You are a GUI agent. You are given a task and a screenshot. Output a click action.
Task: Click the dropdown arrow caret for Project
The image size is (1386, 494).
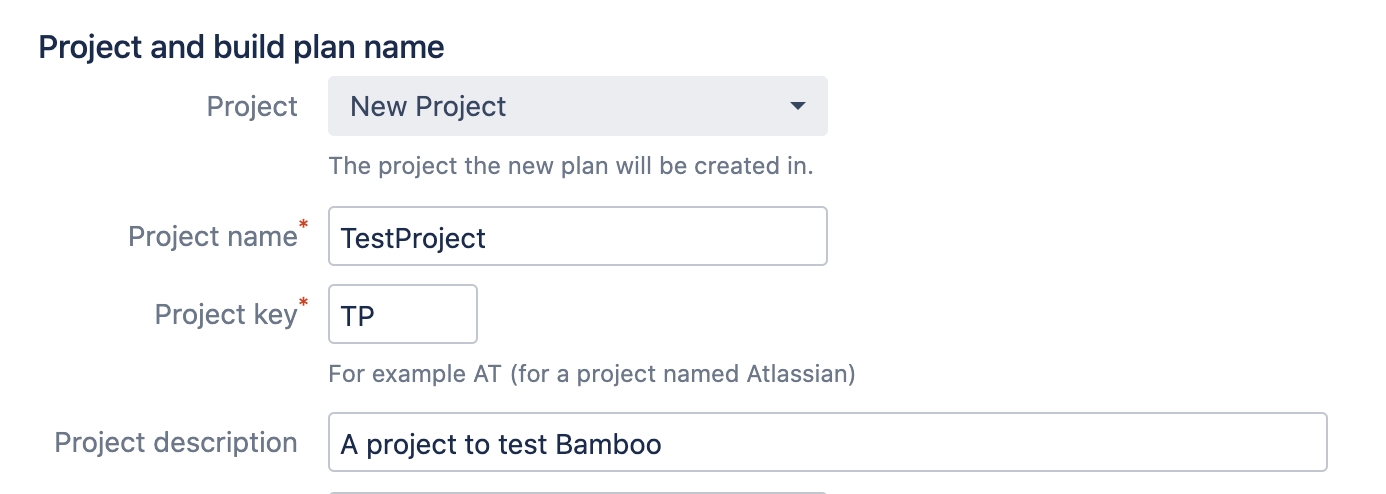(797, 106)
